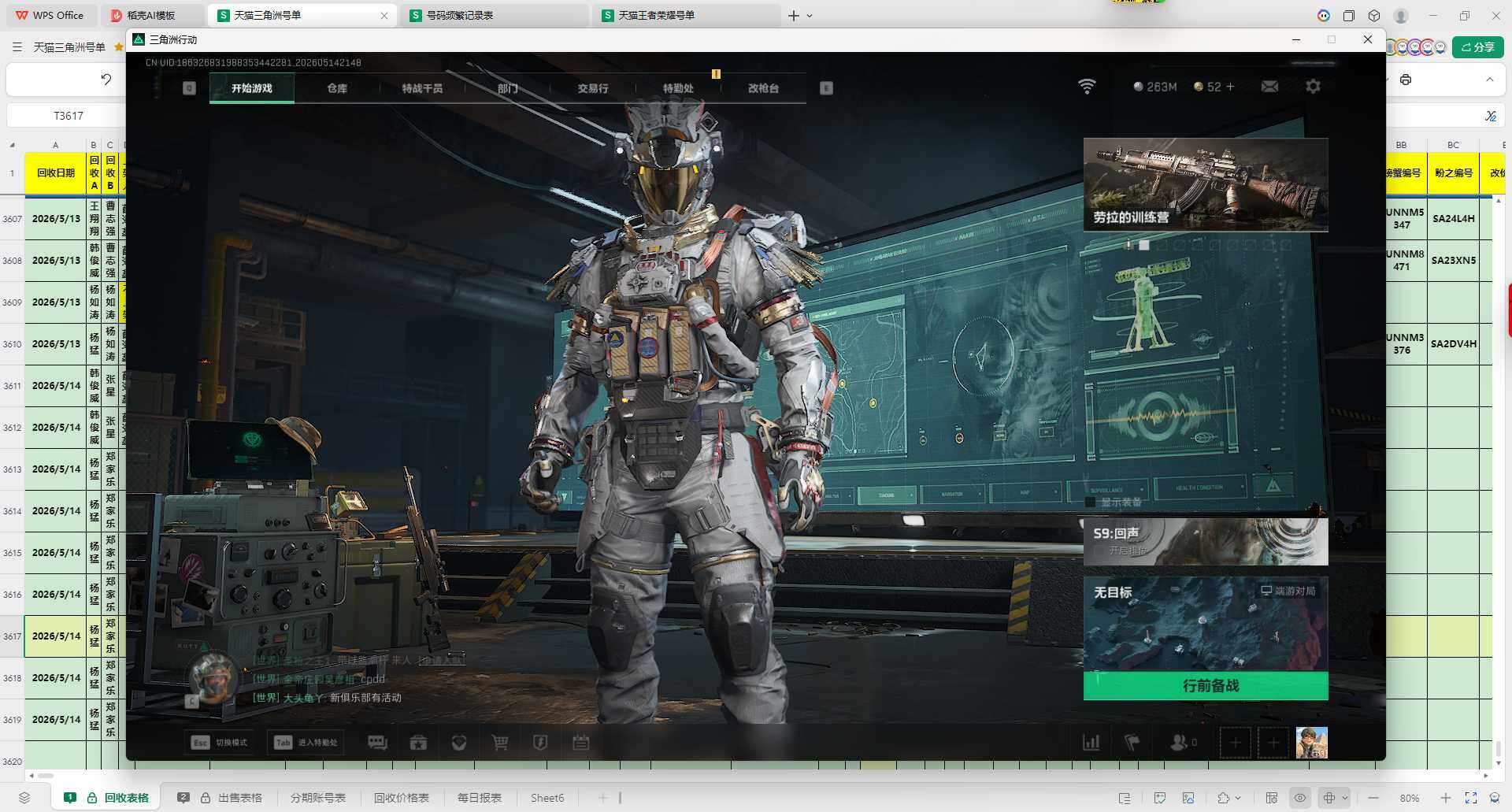Open the WPS hamburger menu icon
This screenshot has width=1512, height=812.
[x=17, y=47]
